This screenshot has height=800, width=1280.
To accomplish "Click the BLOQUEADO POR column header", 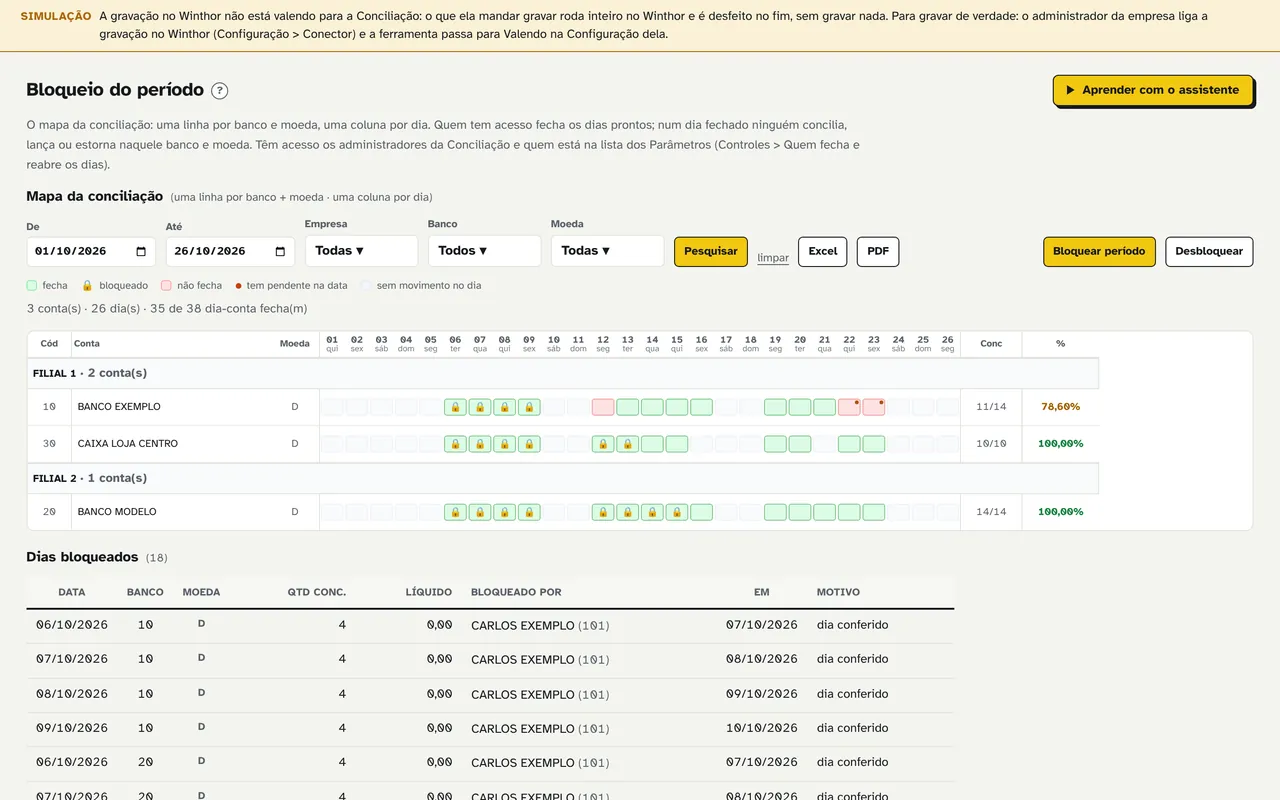I will (516, 592).
